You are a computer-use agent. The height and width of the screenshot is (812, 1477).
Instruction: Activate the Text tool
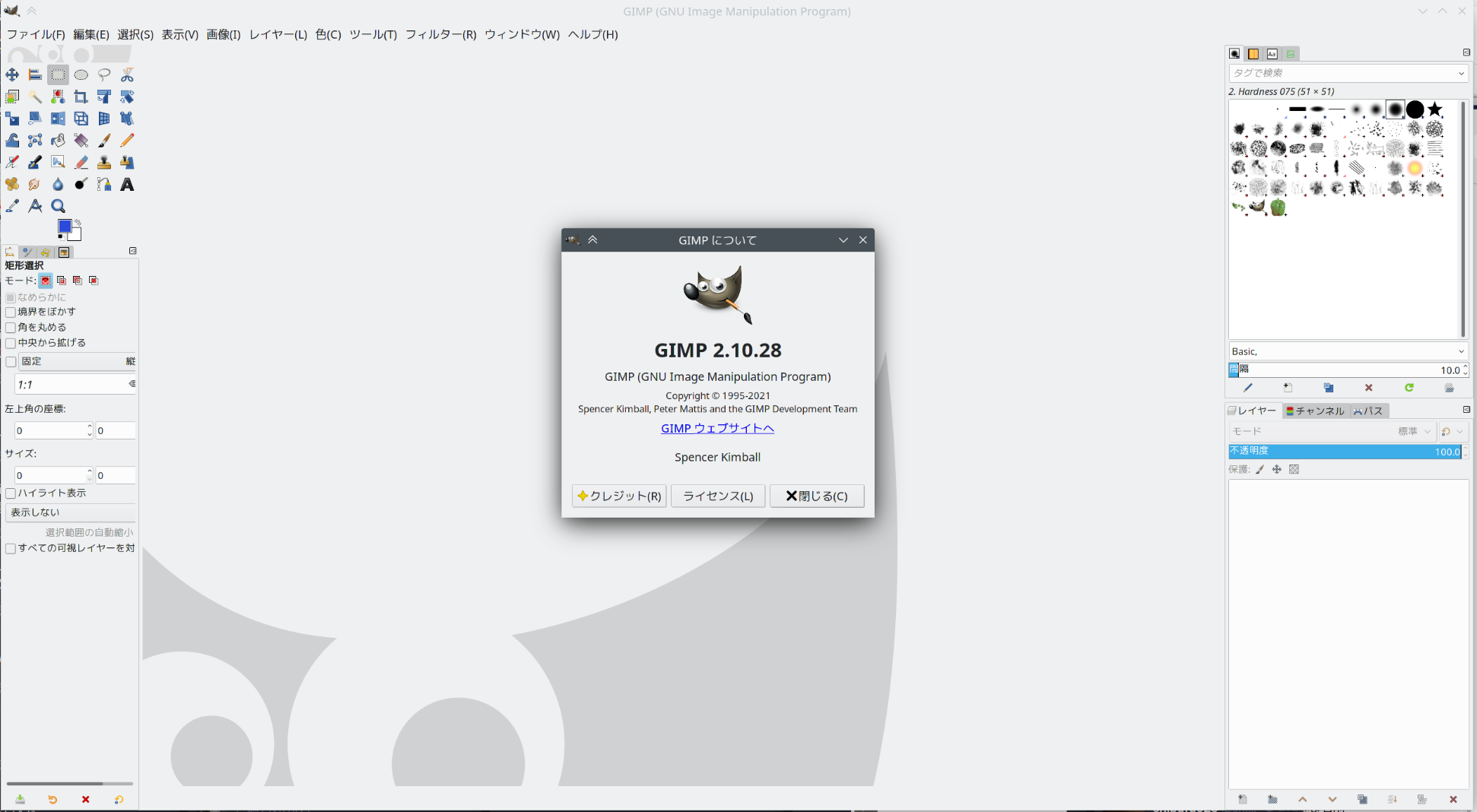[x=127, y=184]
